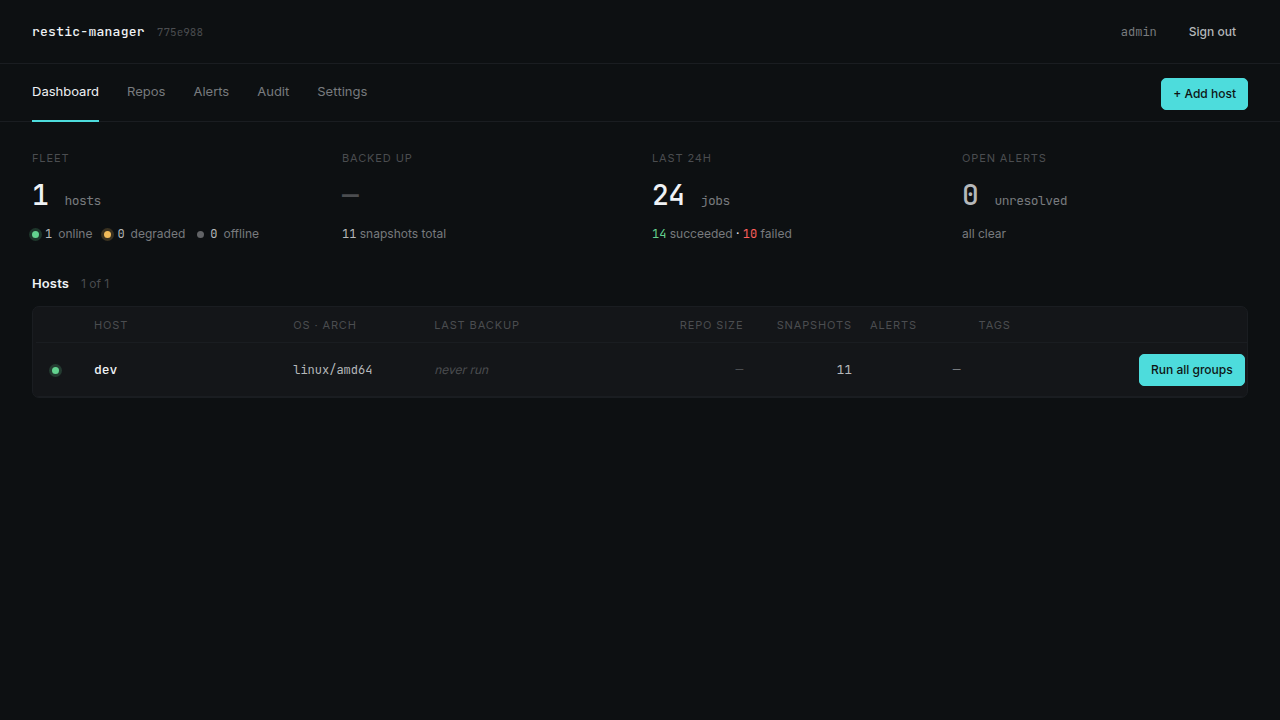Click the LAST 24H card label
This screenshot has width=1280, height=720.
click(682, 158)
